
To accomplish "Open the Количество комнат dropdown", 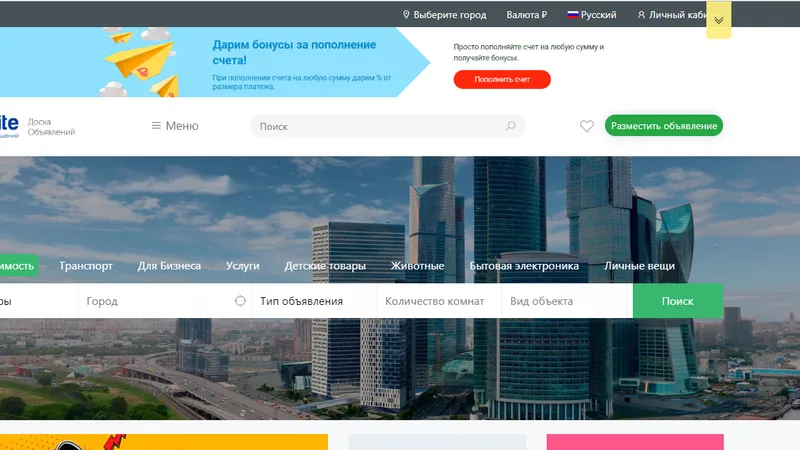I will coord(439,301).
